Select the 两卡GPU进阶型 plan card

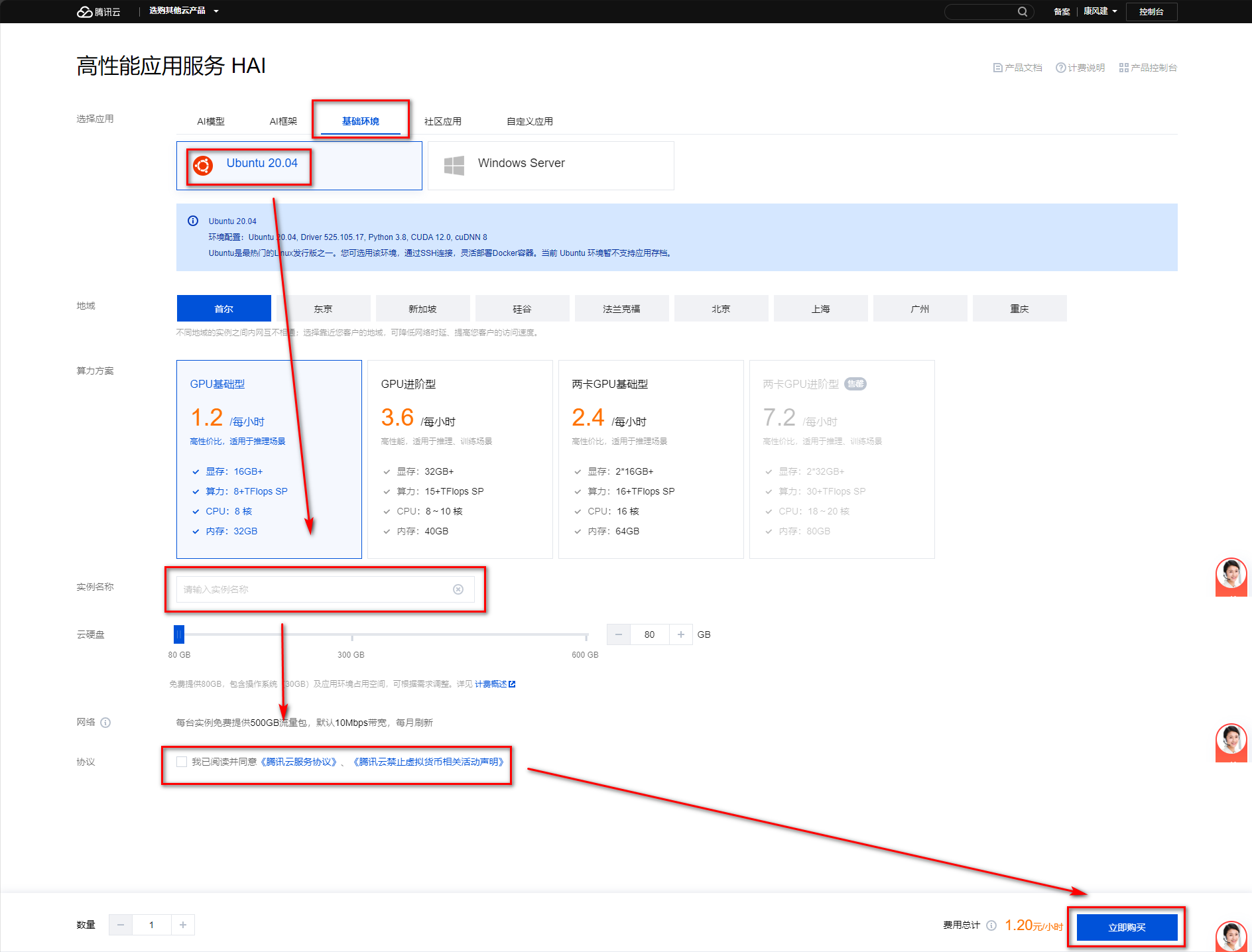pyautogui.click(x=842, y=459)
